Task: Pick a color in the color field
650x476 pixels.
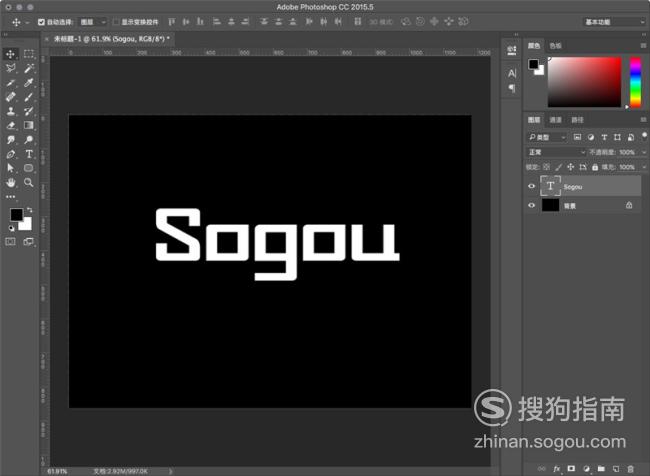Action: 585,82
